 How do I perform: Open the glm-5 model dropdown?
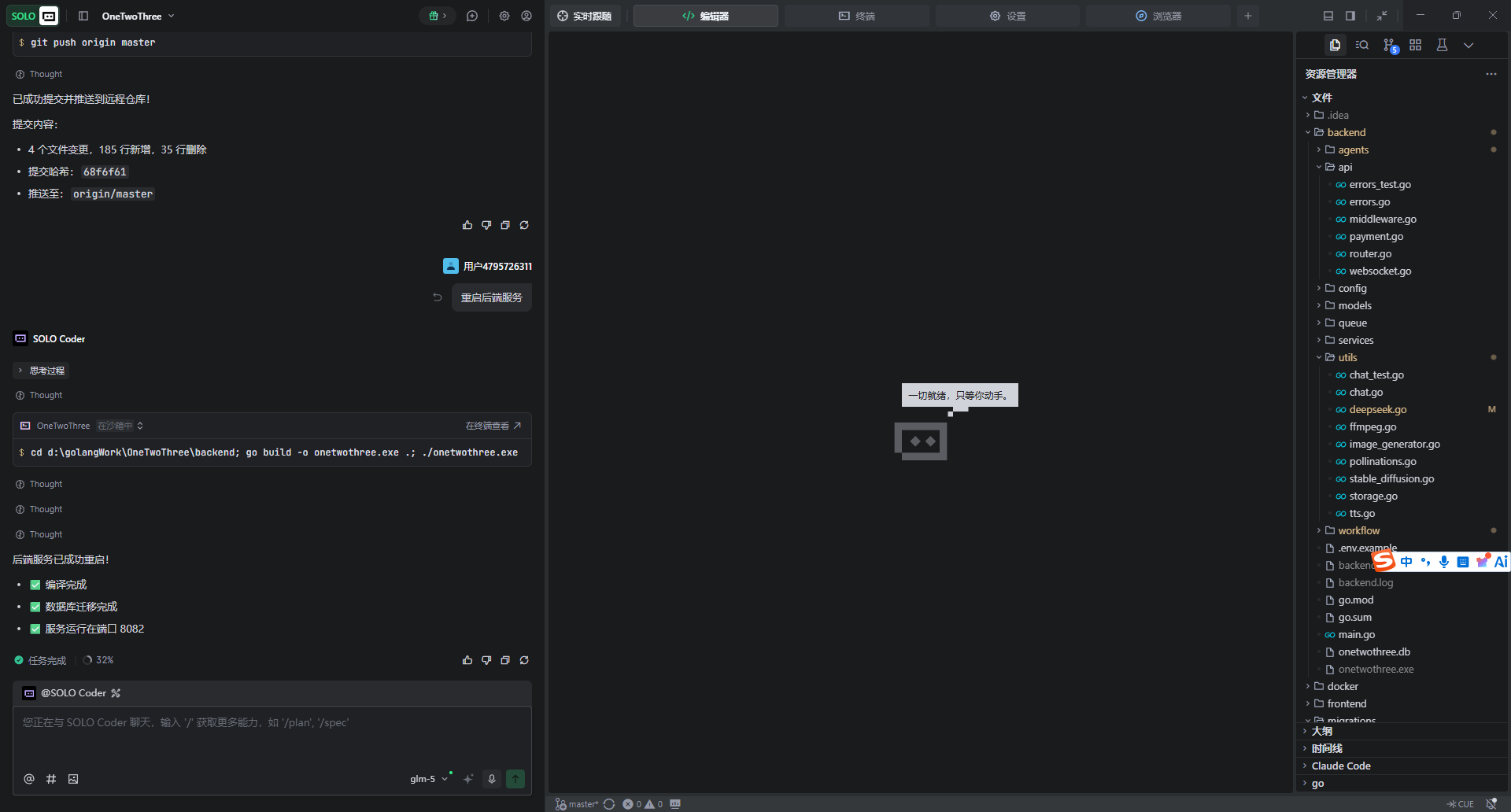428,779
